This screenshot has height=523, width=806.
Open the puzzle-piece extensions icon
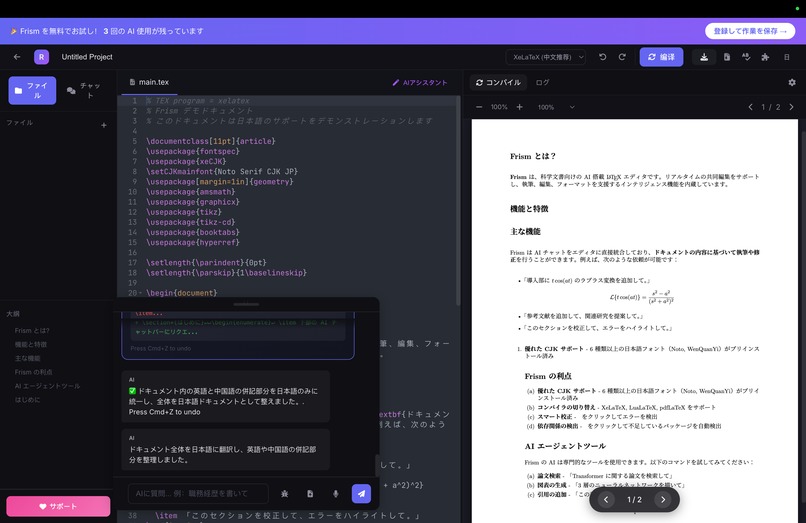(x=765, y=57)
